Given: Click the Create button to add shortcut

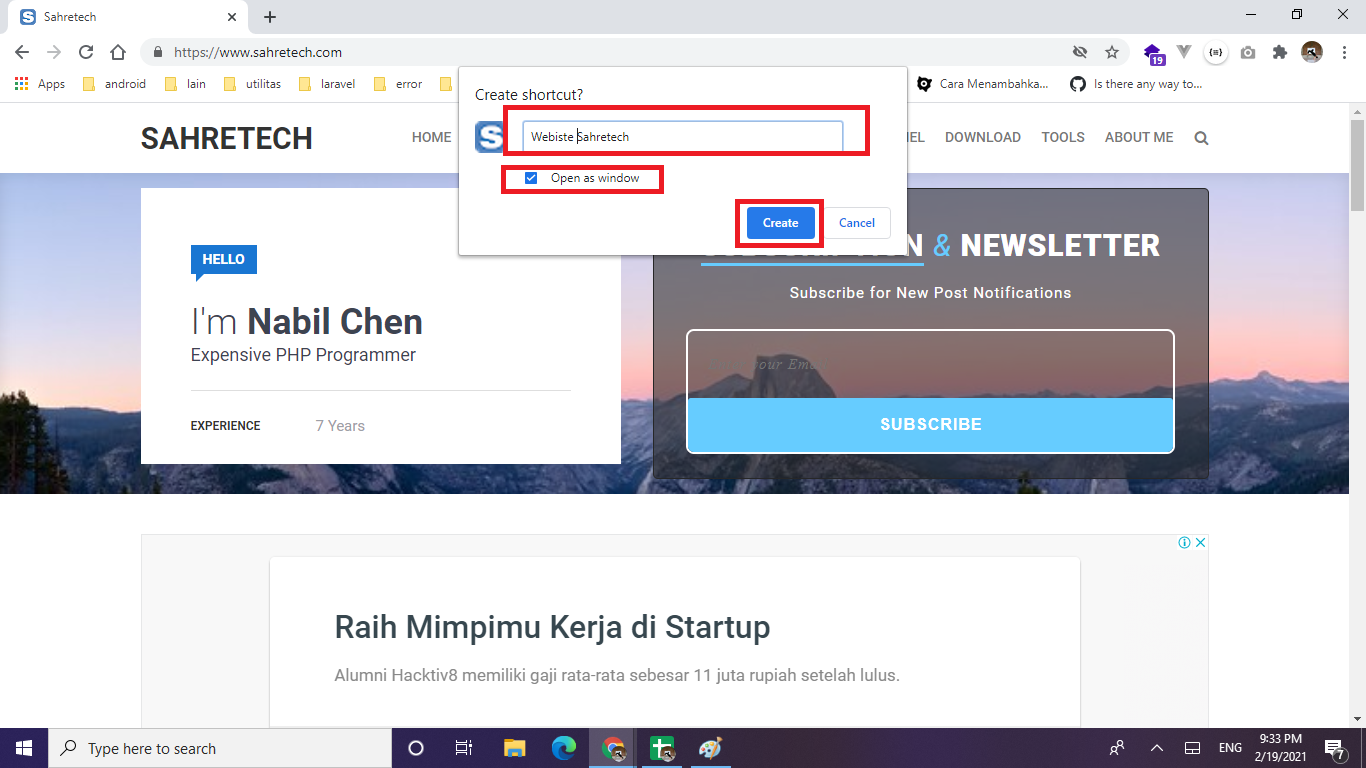Looking at the screenshot, I should tap(779, 222).
